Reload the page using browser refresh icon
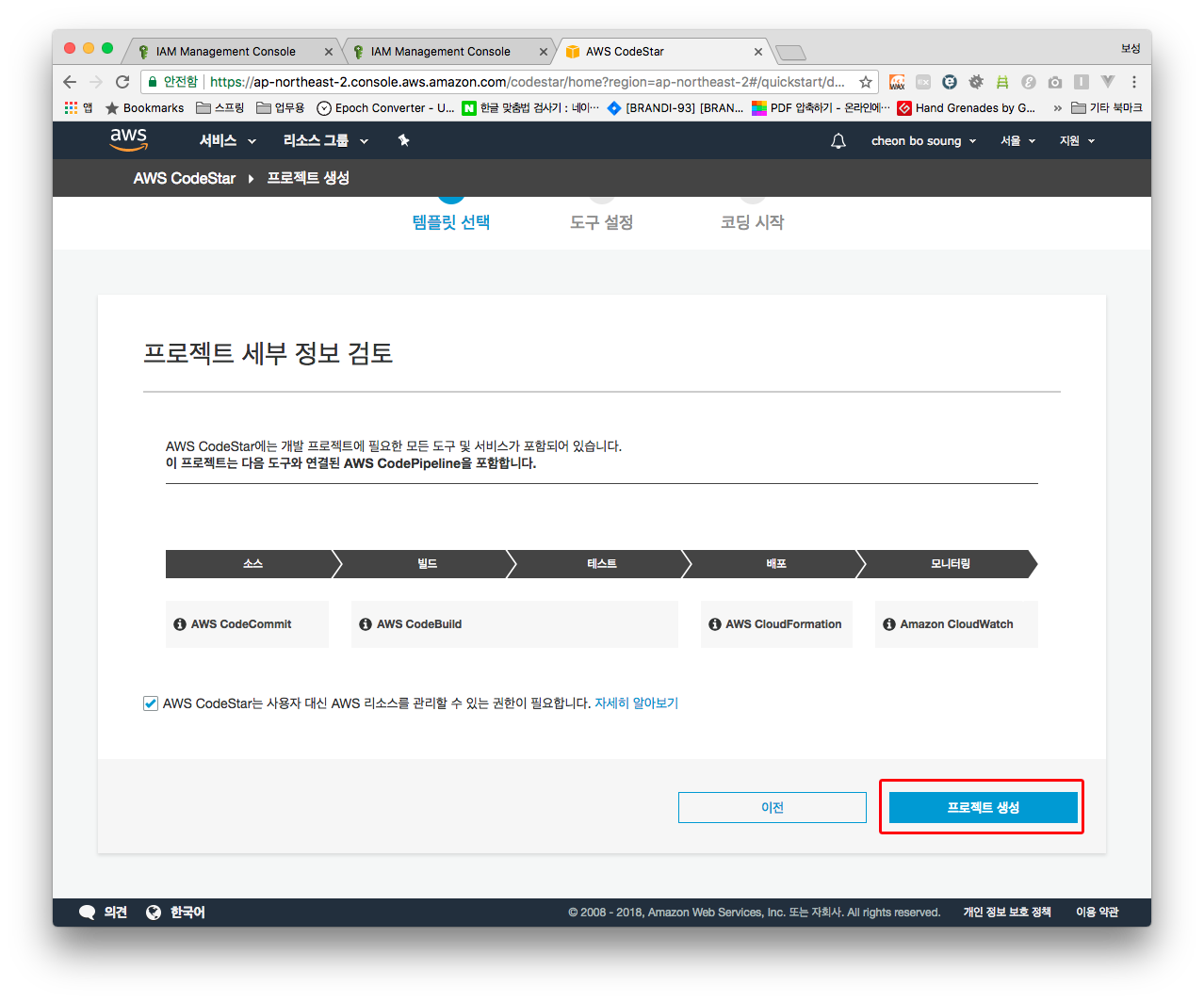The height and width of the screenshot is (1002, 1204). 122,82
